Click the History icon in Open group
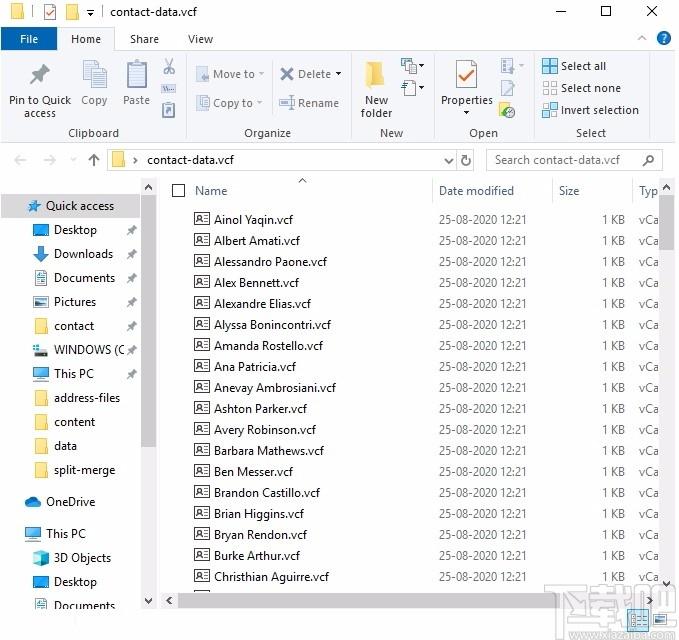Image resolution: width=679 pixels, height=640 pixels. point(507,110)
